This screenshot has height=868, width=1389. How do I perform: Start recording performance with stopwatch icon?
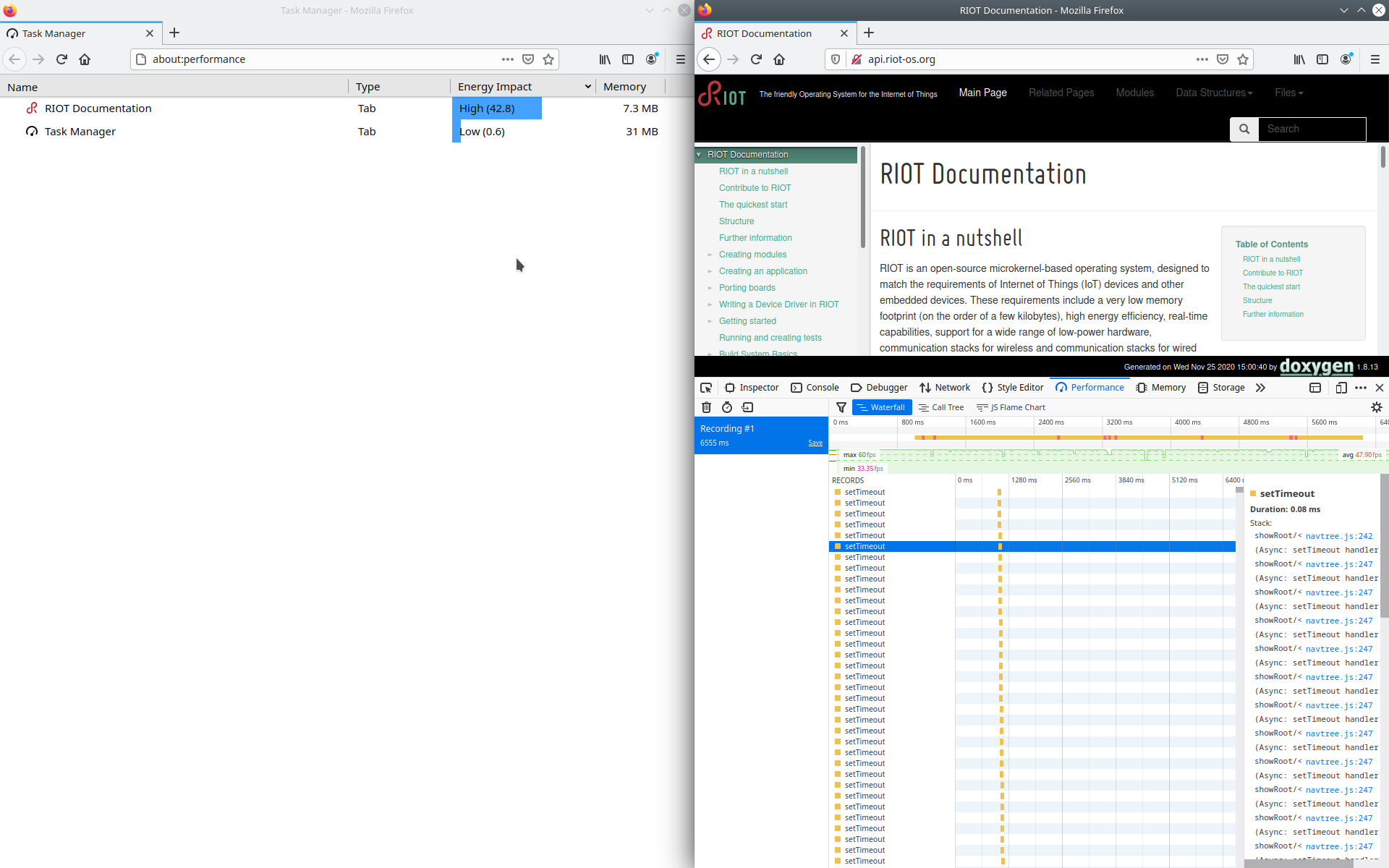tap(727, 407)
